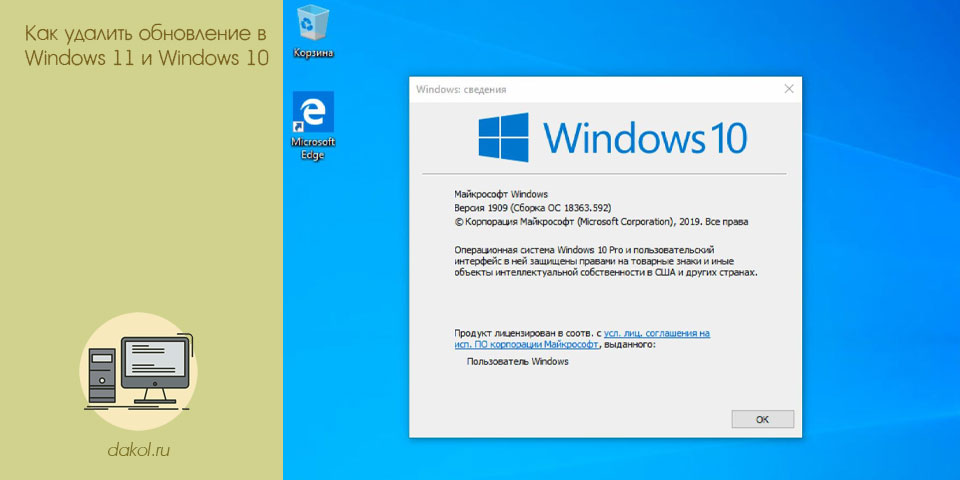This screenshot has height=480, width=960.
Task: Click the computer illustration above dakol.ru
Action: [138, 372]
